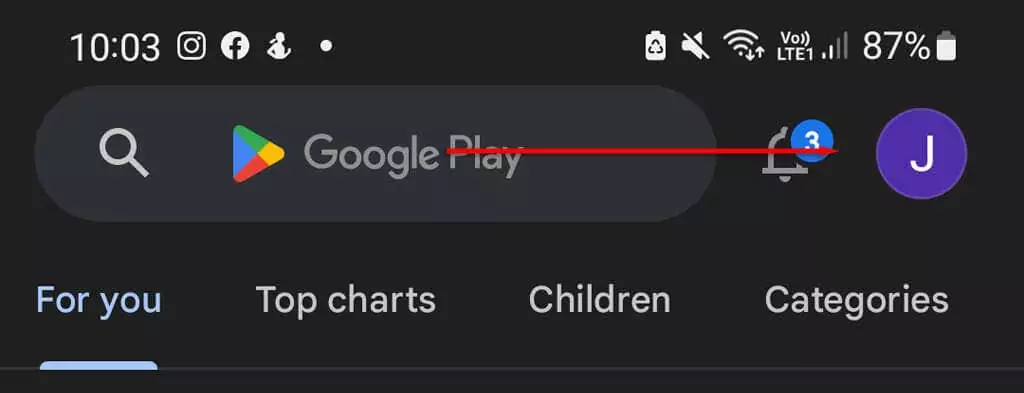Viewport: 1024px width, 393px height.
Task: Open the notifications bell icon
Action: tap(786, 157)
